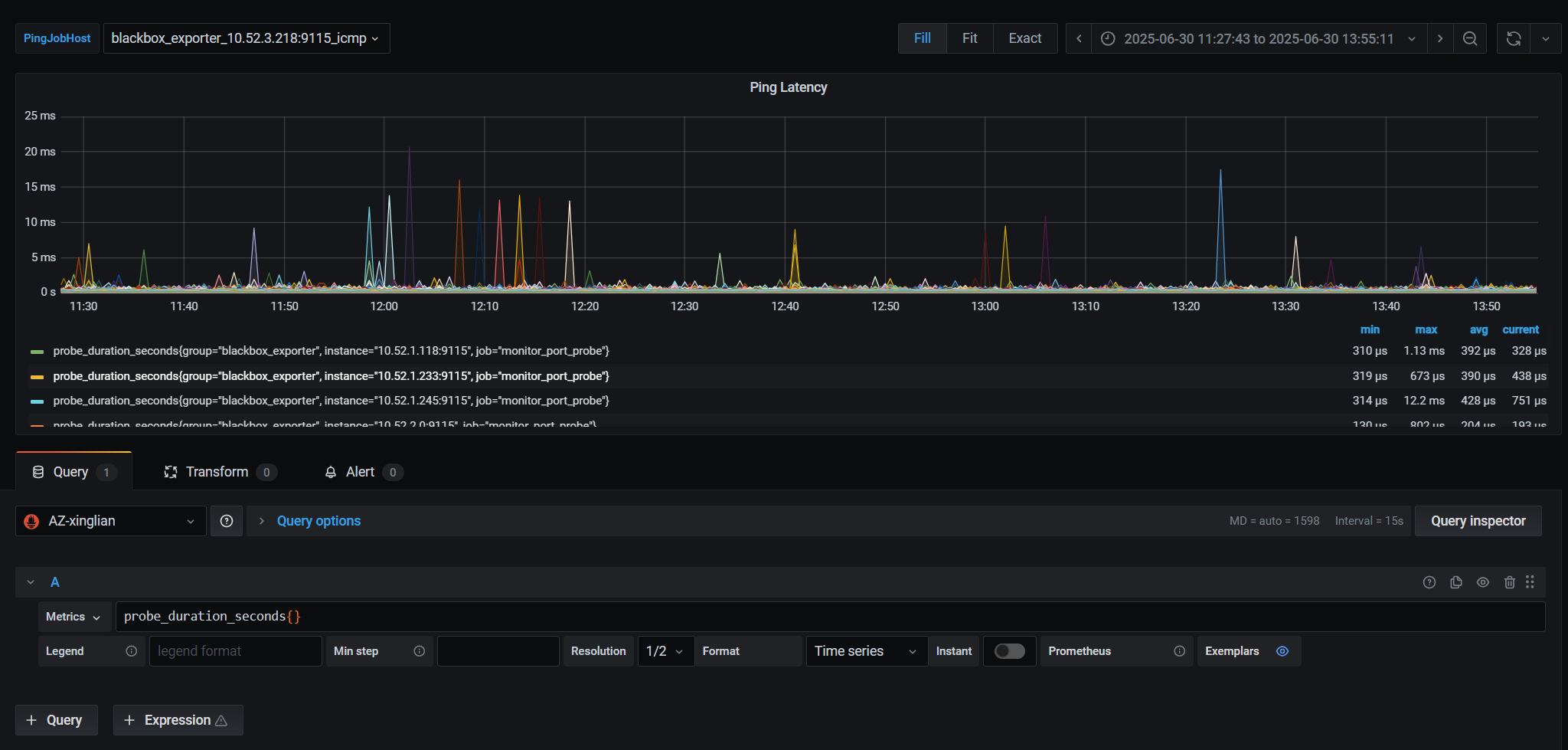The width and height of the screenshot is (1568, 750).
Task: Click the query A help icon
Action: [1429, 582]
